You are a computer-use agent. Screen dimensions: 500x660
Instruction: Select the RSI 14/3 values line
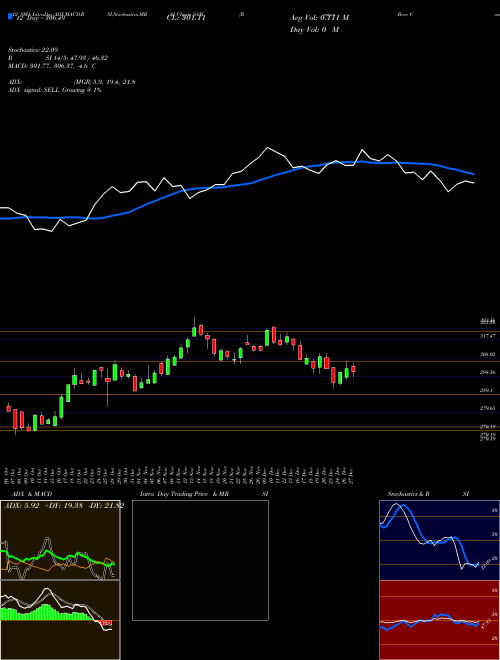(58, 58)
